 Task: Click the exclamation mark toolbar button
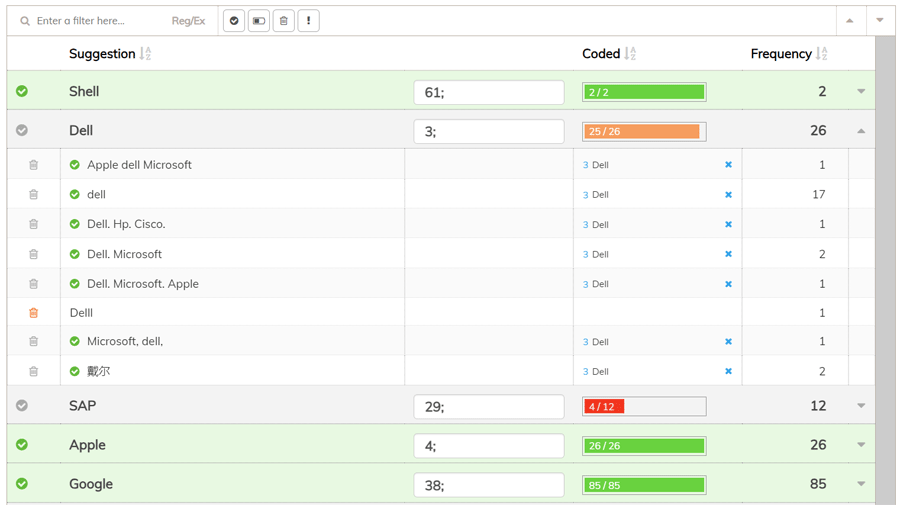[308, 21]
